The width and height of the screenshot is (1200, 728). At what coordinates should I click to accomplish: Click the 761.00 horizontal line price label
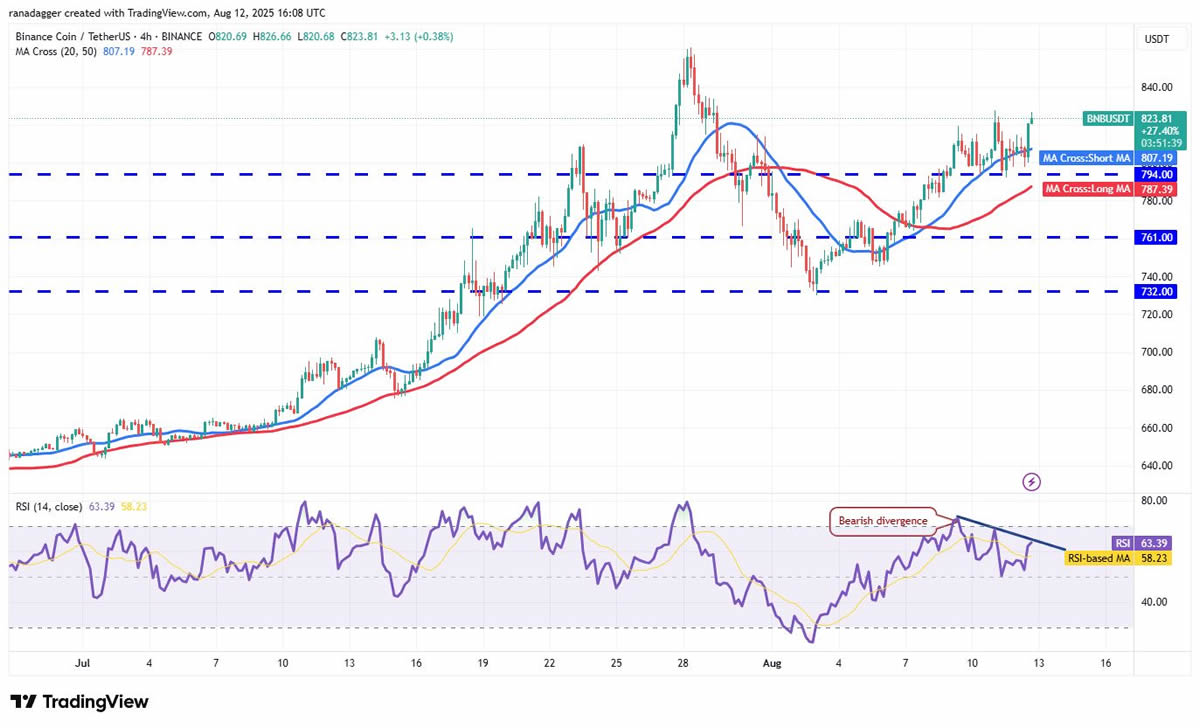1158,237
